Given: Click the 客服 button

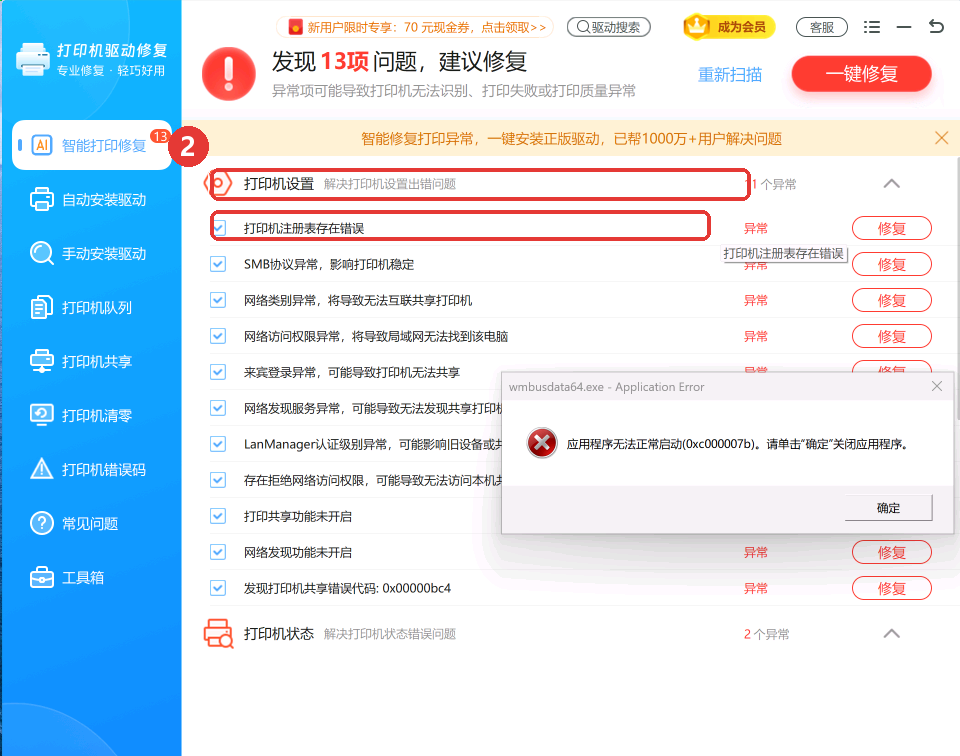Looking at the screenshot, I should [x=822, y=27].
